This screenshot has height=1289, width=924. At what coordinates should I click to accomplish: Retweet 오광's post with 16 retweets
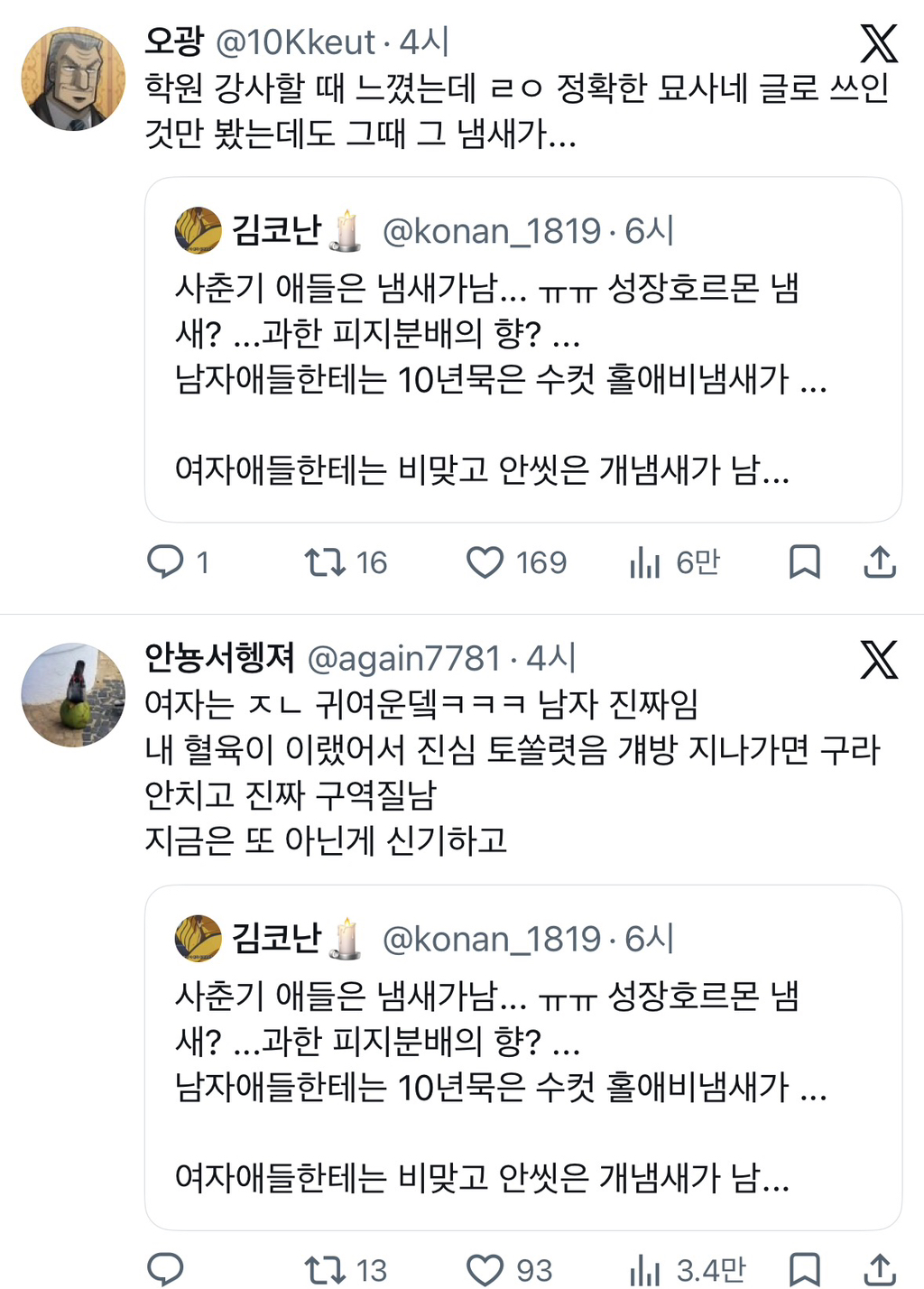325,562
